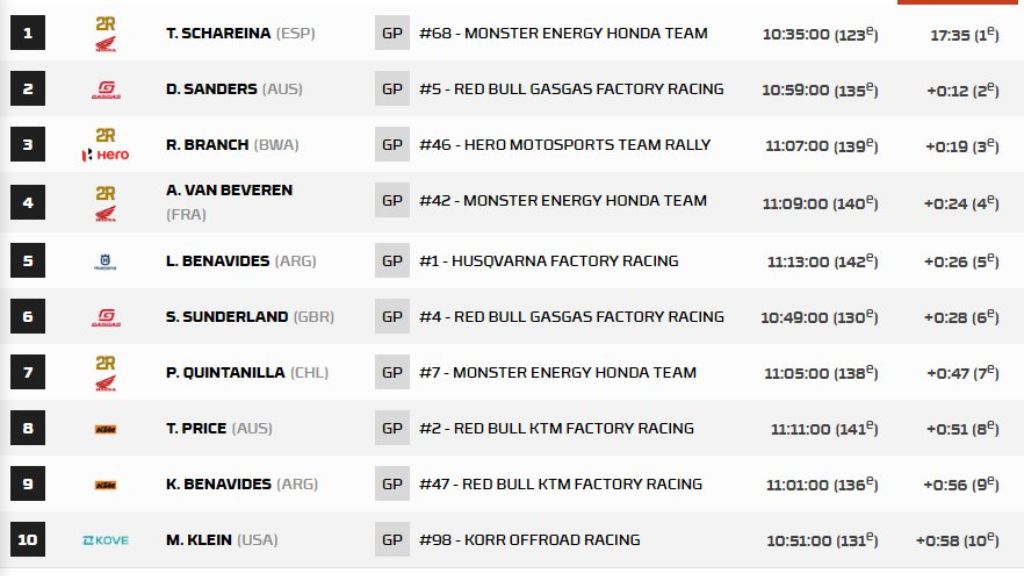Viewport: 1024px width, 576px height.
Task: Click GP class badge for D. Sanders
Action: point(392,89)
